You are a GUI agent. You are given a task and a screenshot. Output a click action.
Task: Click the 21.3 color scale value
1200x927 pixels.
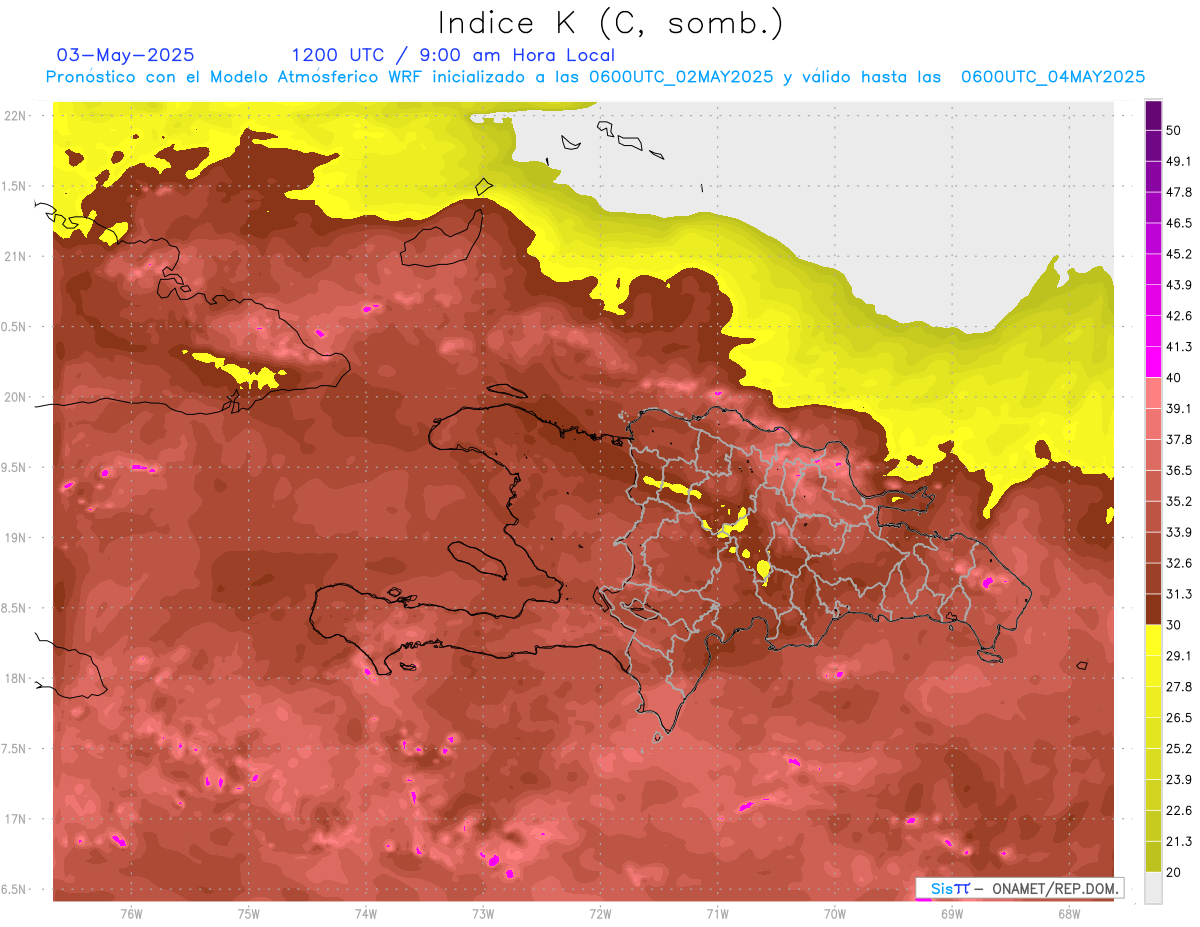click(x=1179, y=841)
